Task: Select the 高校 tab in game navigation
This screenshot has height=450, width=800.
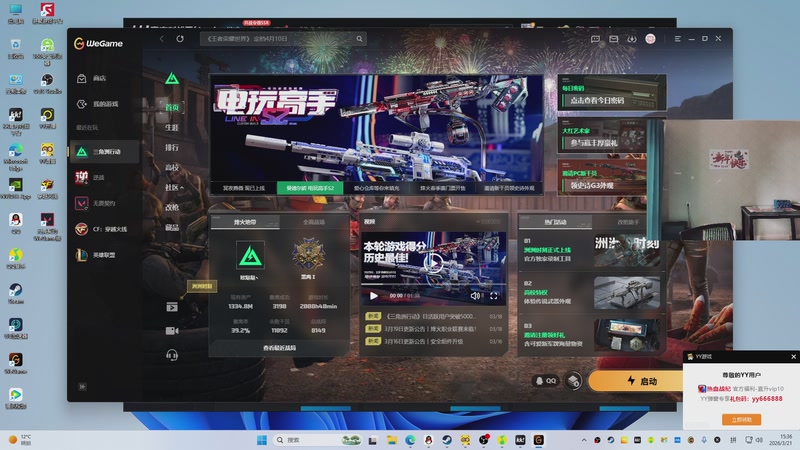Action: (172, 167)
